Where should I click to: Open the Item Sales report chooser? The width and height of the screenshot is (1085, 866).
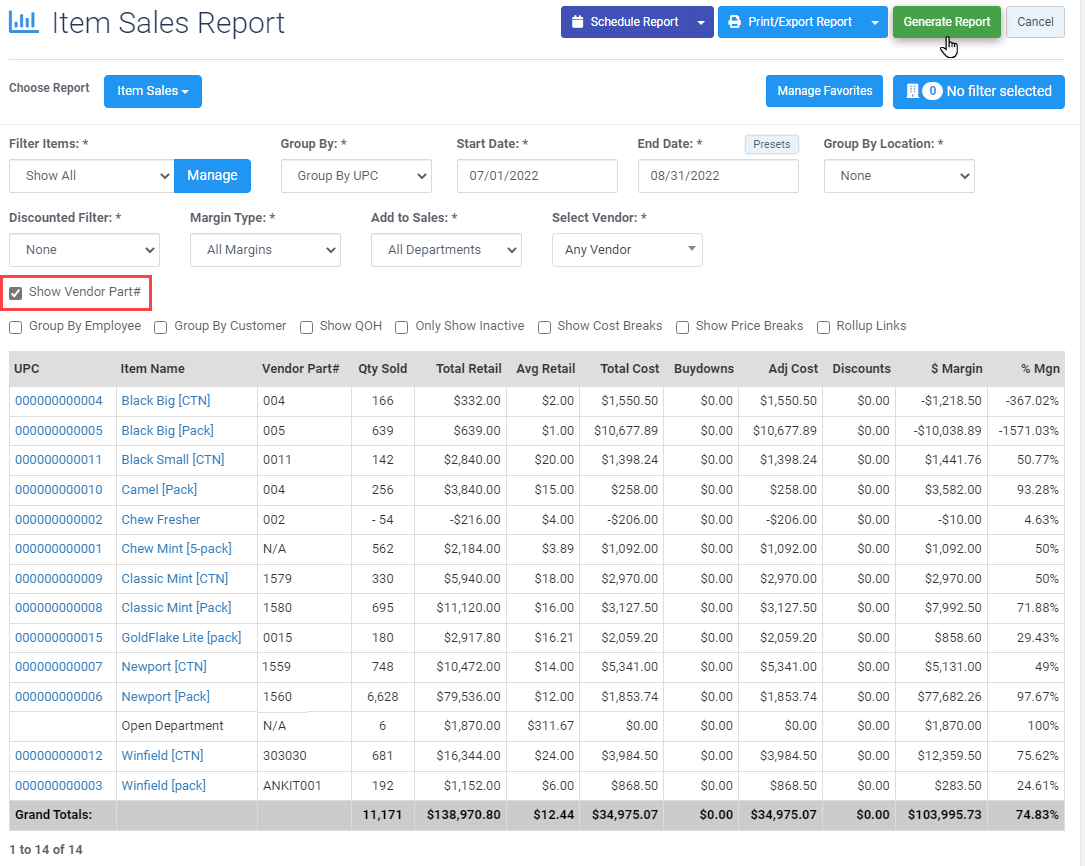click(x=153, y=91)
